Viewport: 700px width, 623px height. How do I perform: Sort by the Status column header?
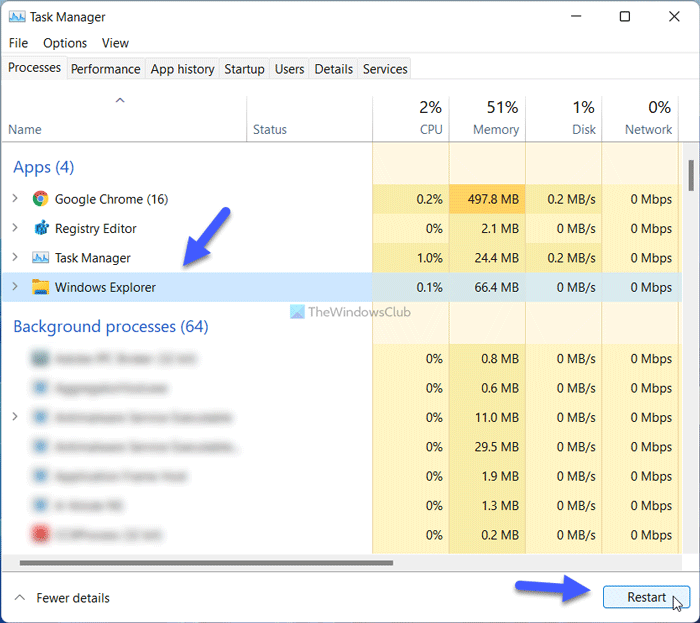309,119
